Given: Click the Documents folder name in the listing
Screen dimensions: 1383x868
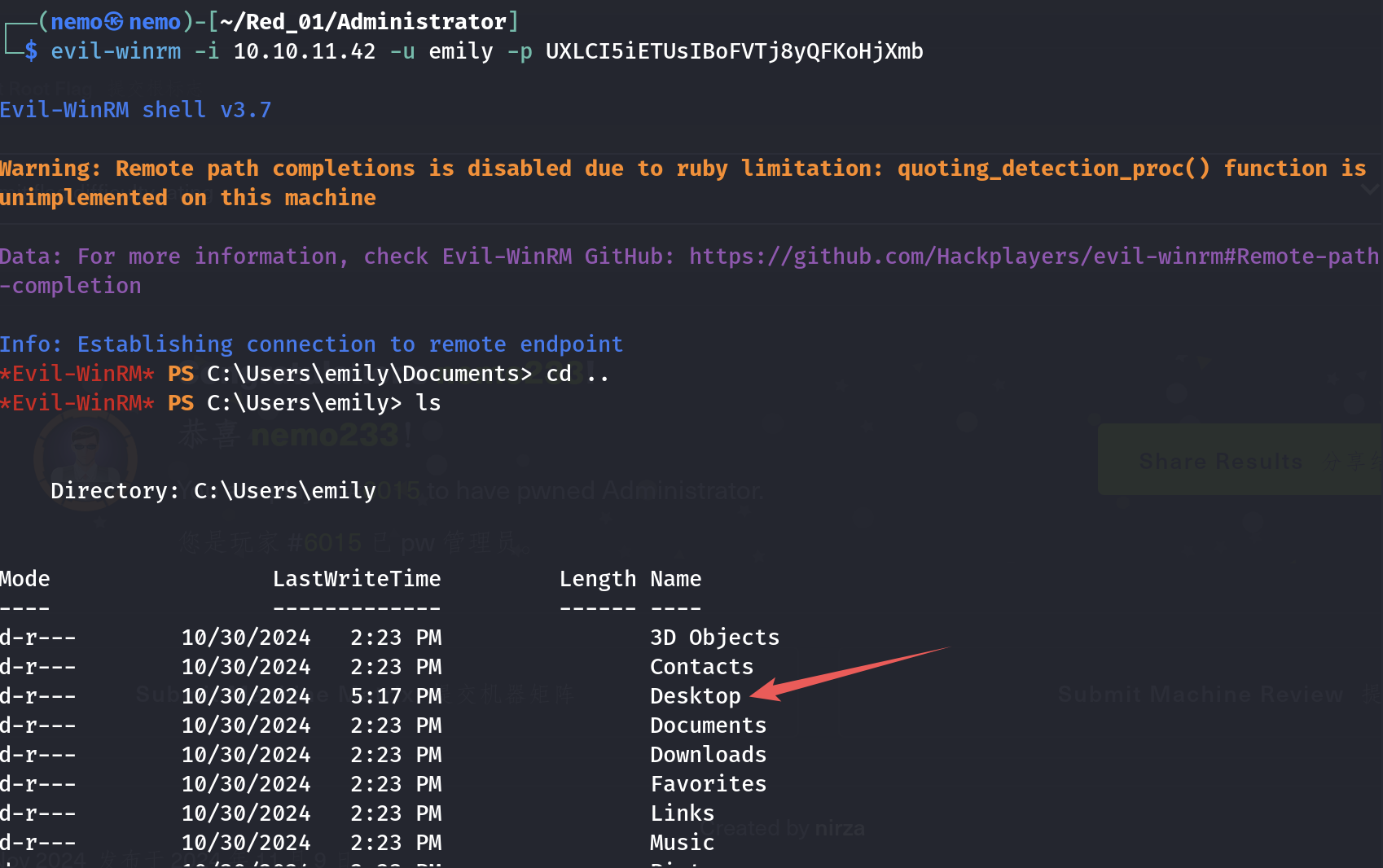Looking at the screenshot, I should (708, 726).
